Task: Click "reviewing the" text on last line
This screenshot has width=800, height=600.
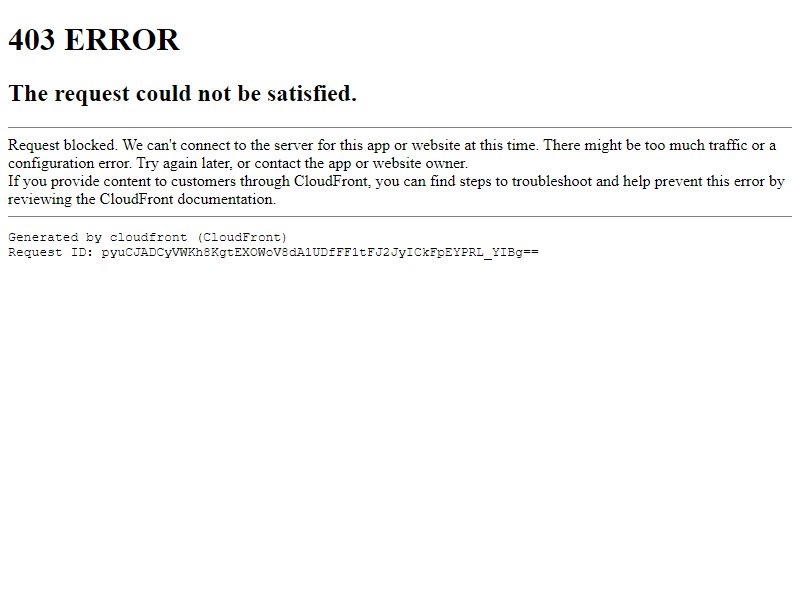Action: pyautogui.click(x=51, y=199)
